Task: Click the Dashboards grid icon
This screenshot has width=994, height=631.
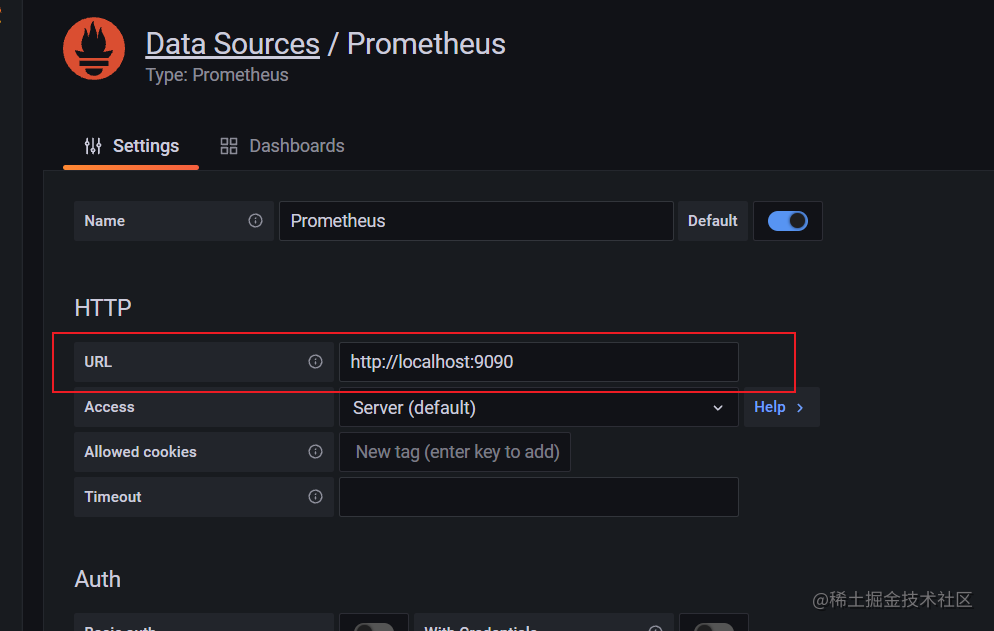Action: (228, 146)
